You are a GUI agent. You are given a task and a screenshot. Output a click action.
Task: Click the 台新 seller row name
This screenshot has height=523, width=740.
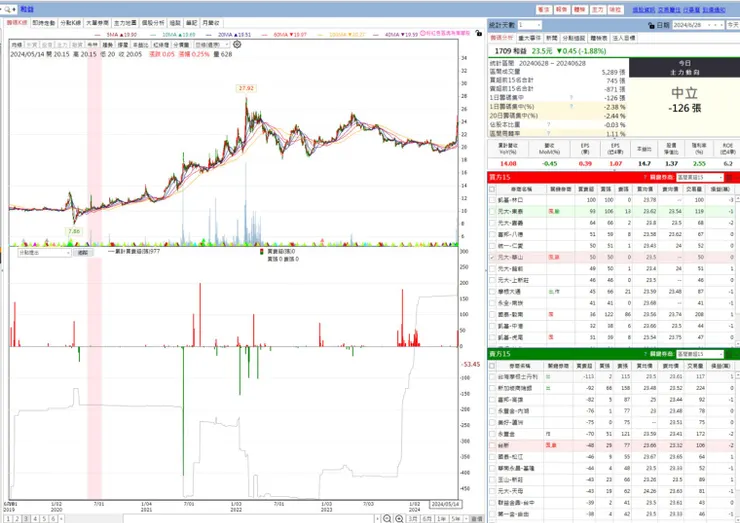(x=502, y=446)
